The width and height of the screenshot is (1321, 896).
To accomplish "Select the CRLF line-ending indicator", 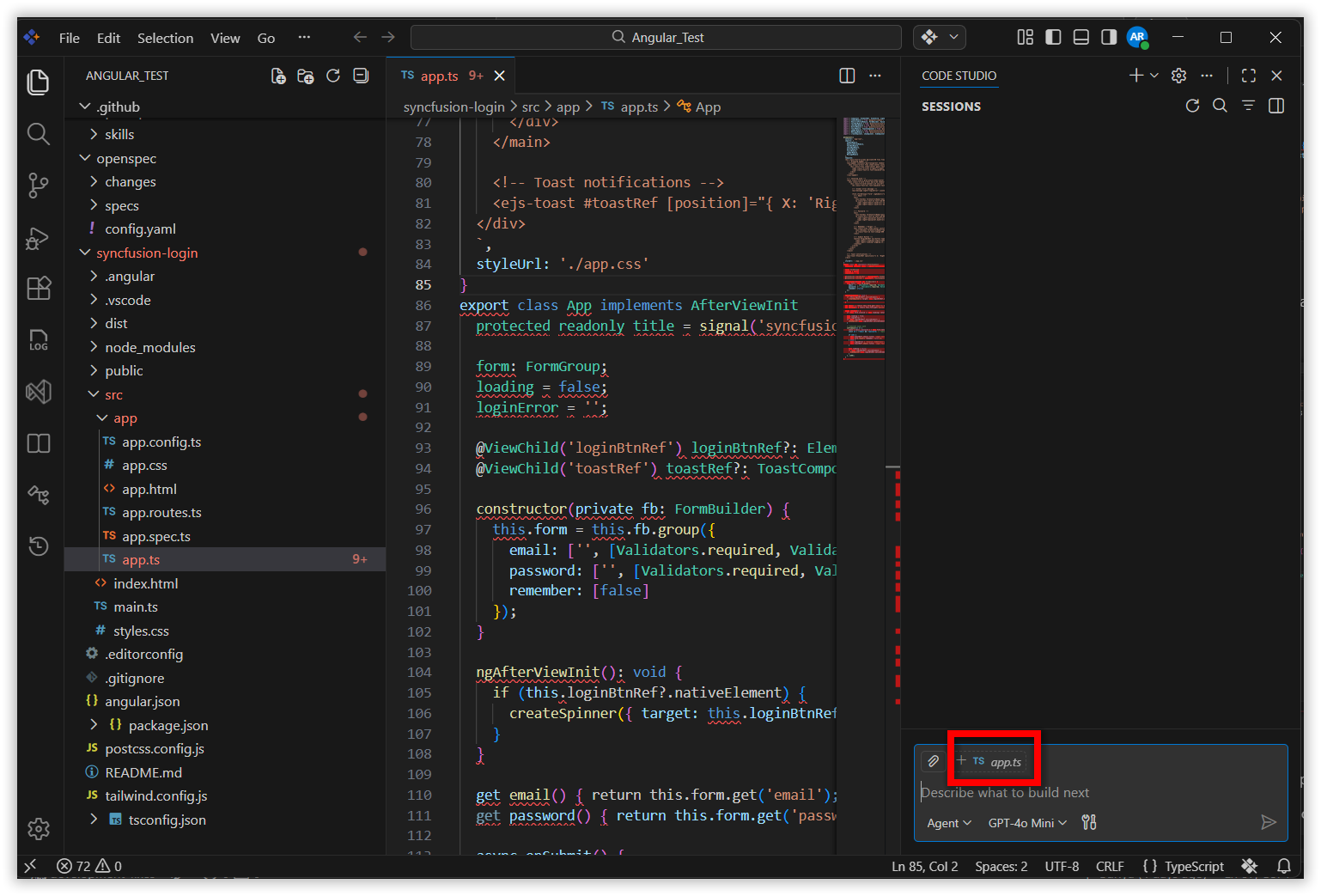I will pyautogui.click(x=1109, y=866).
